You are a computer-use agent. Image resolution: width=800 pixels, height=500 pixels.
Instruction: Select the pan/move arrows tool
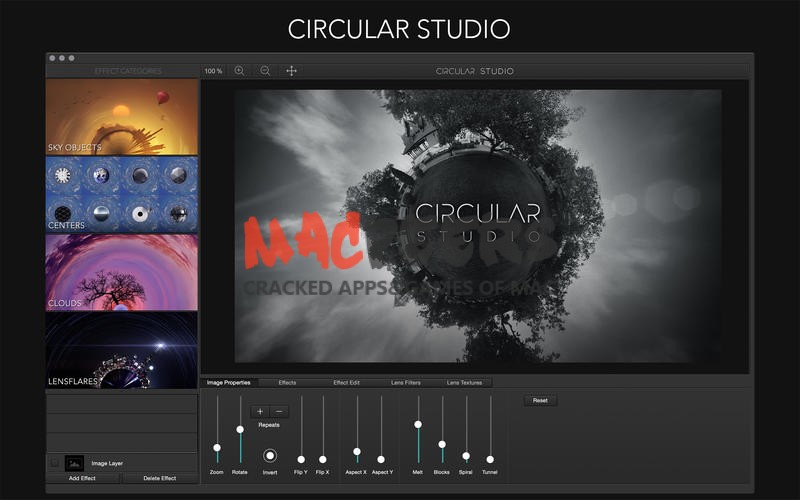pos(291,71)
